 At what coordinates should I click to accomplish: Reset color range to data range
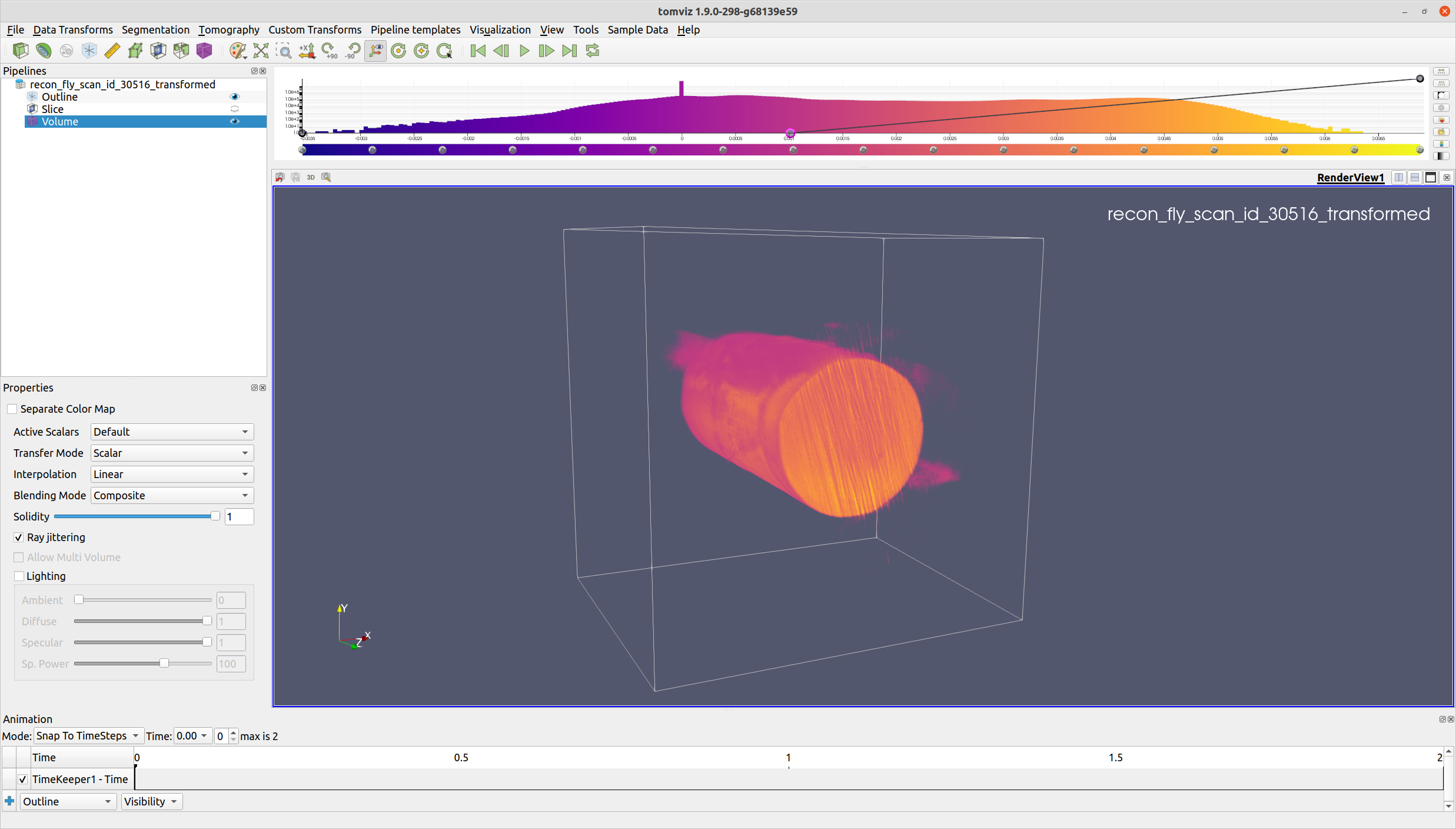click(x=1441, y=71)
